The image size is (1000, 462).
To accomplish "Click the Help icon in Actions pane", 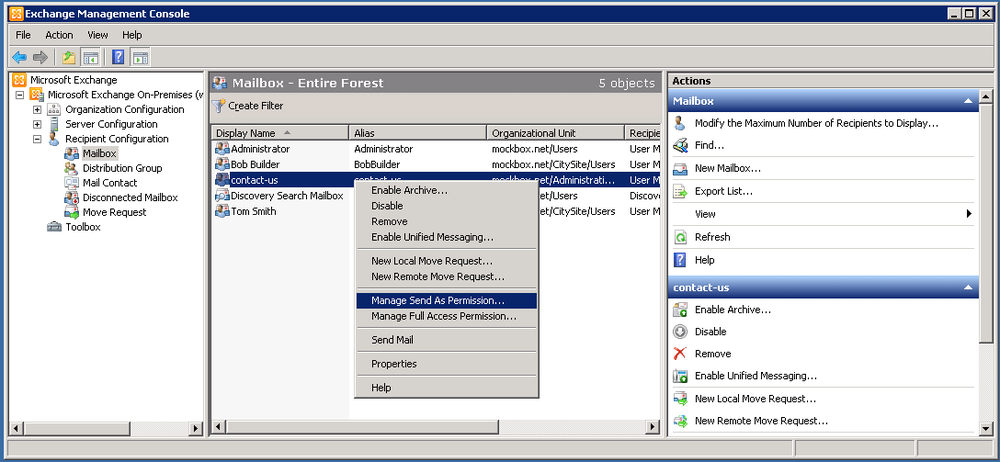I will [680, 260].
